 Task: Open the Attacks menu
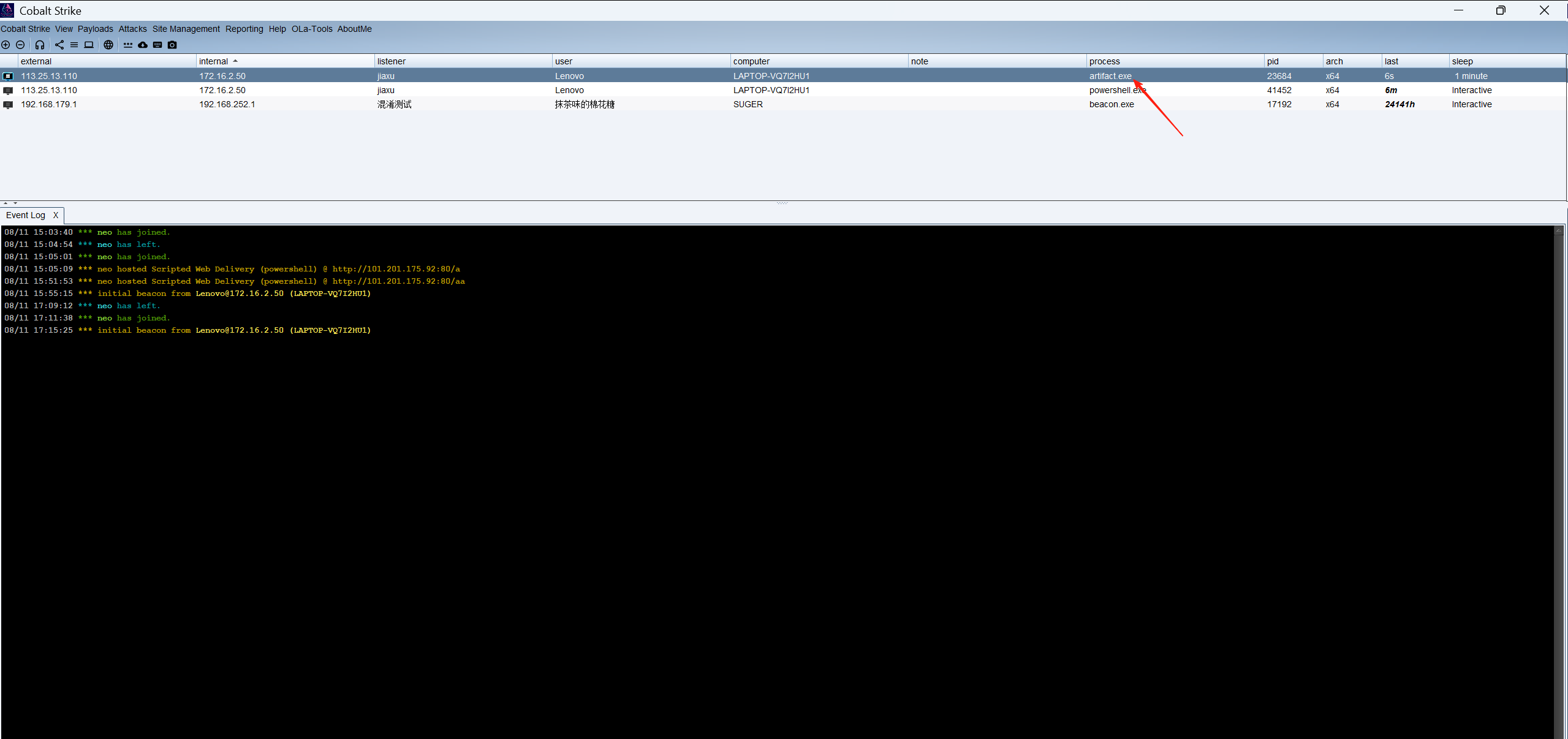coord(133,29)
